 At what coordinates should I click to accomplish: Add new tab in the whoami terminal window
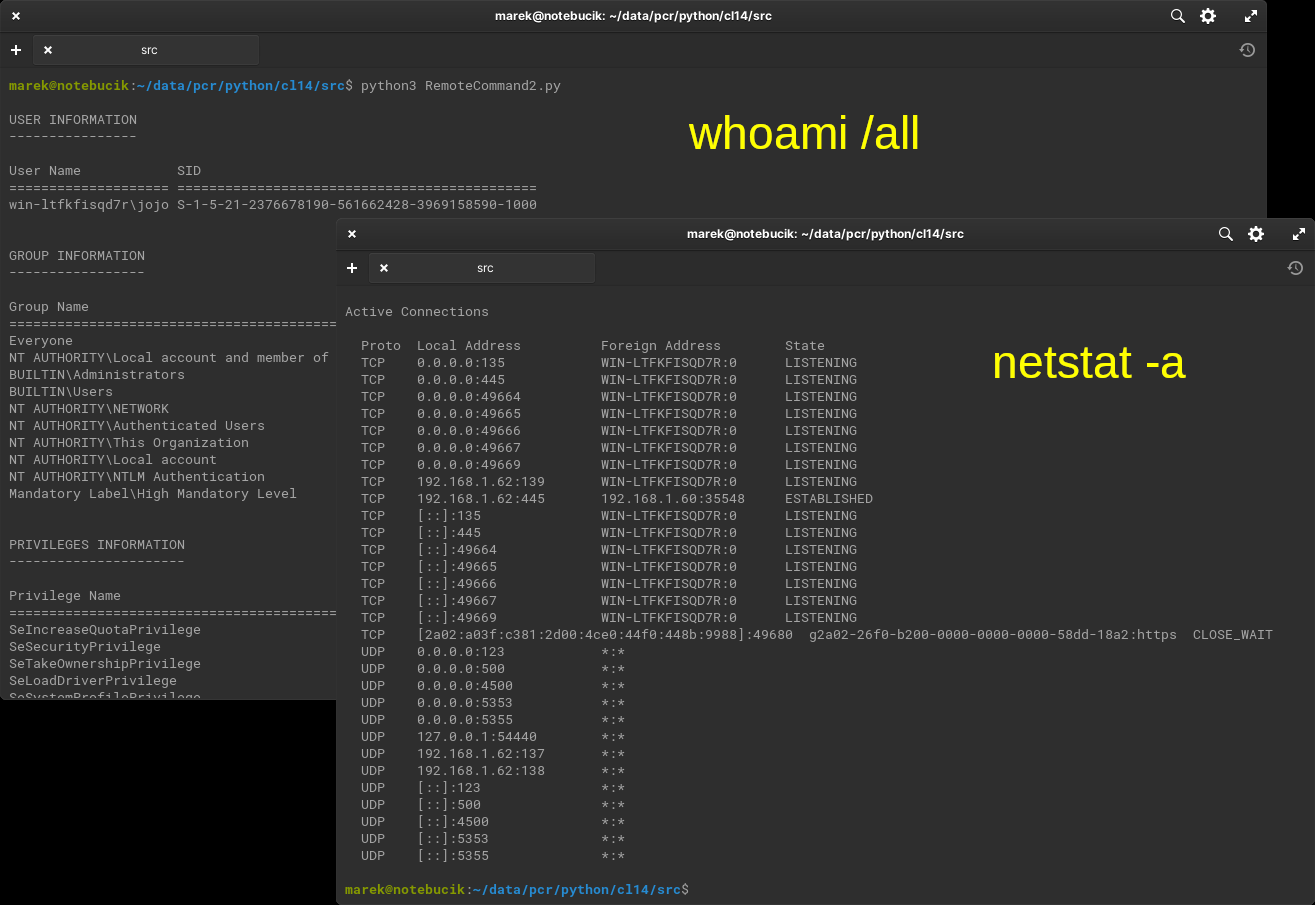tap(16, 50)
